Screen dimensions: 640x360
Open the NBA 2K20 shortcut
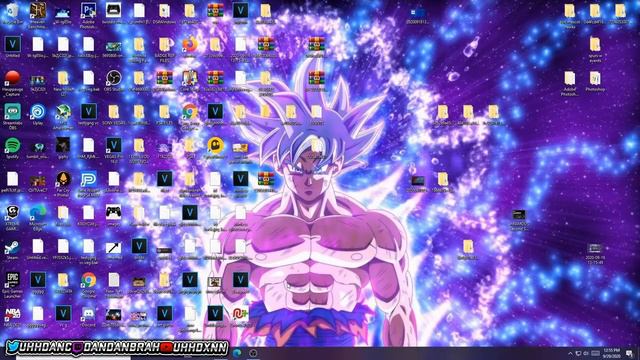pos(13,317)
